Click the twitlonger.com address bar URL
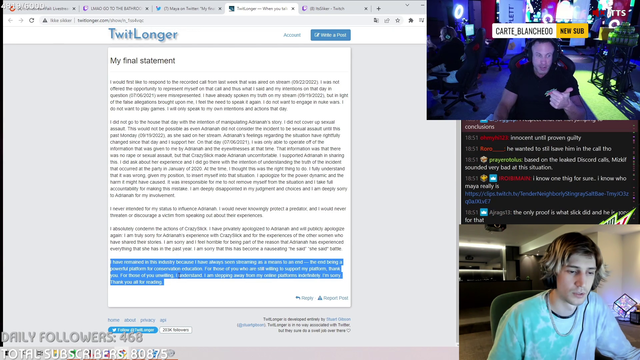Viewport: 640px width, 360px height. (x=111, y=20)
